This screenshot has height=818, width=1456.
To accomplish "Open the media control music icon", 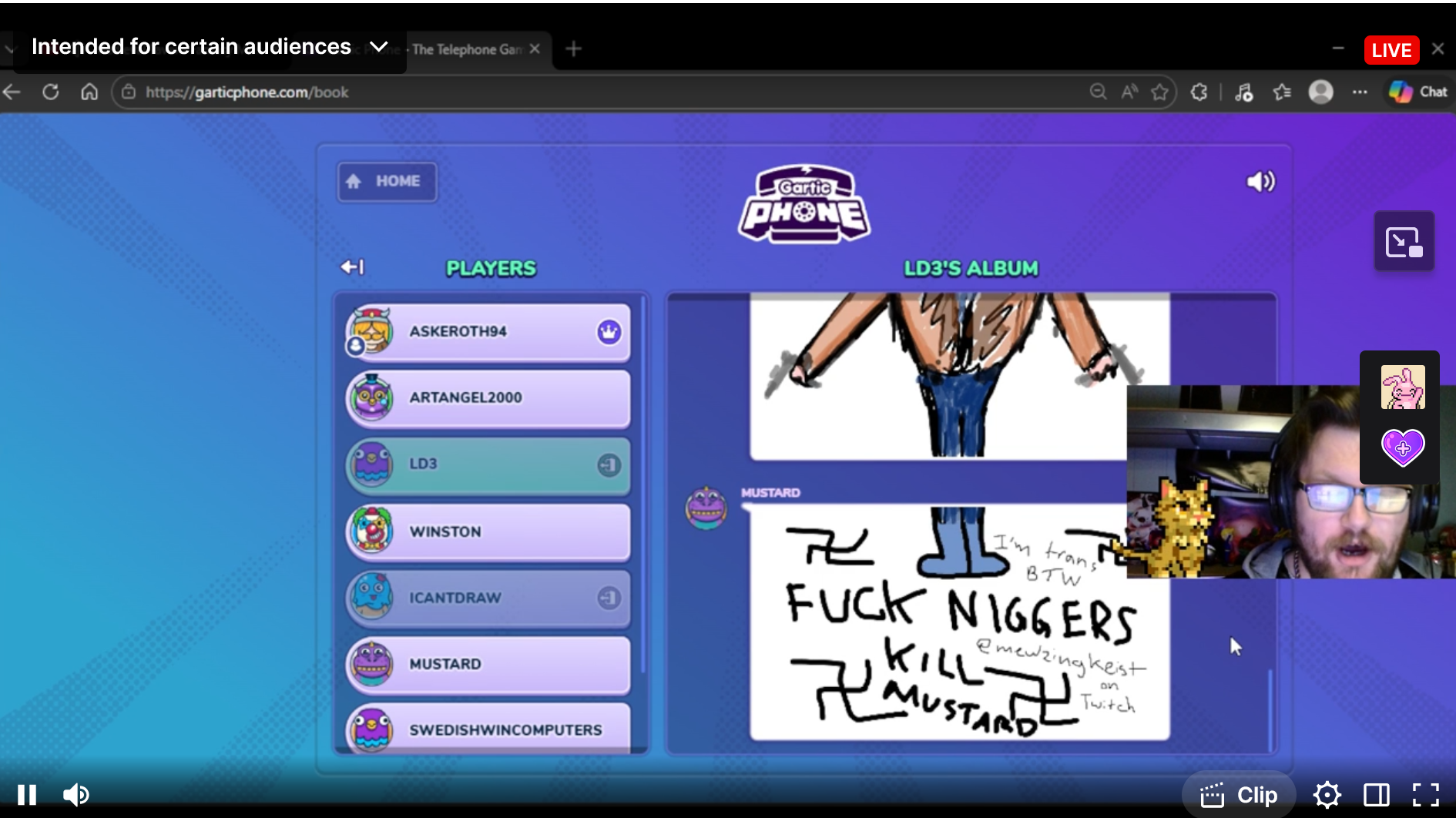I will click(x=1243, y=92).
